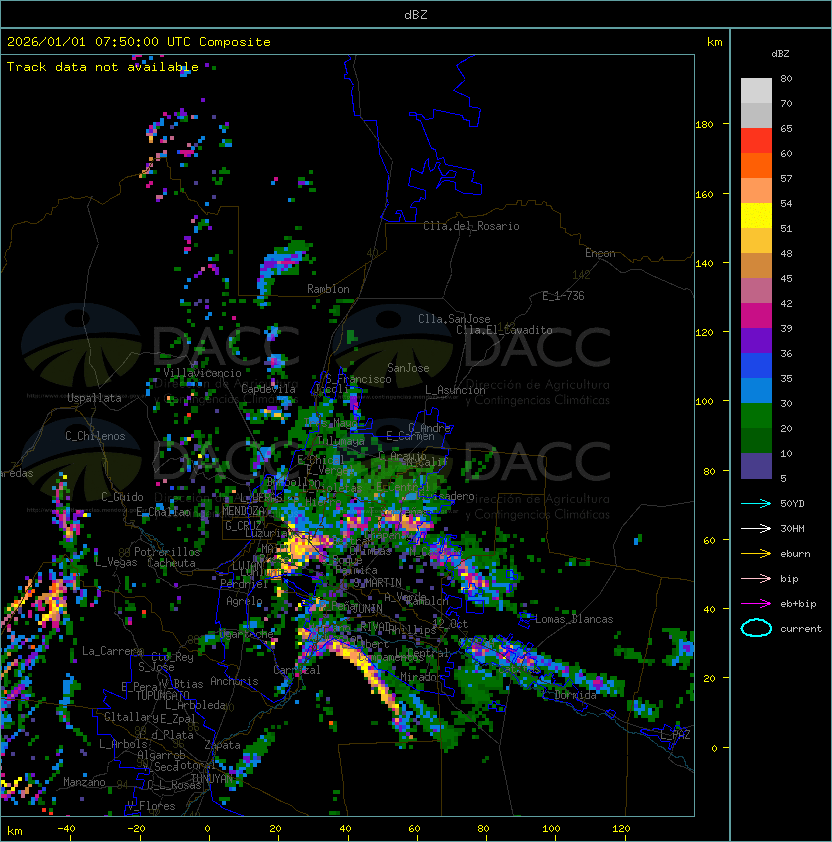Click the 'Dormida' map label

(x=575, y=695)
